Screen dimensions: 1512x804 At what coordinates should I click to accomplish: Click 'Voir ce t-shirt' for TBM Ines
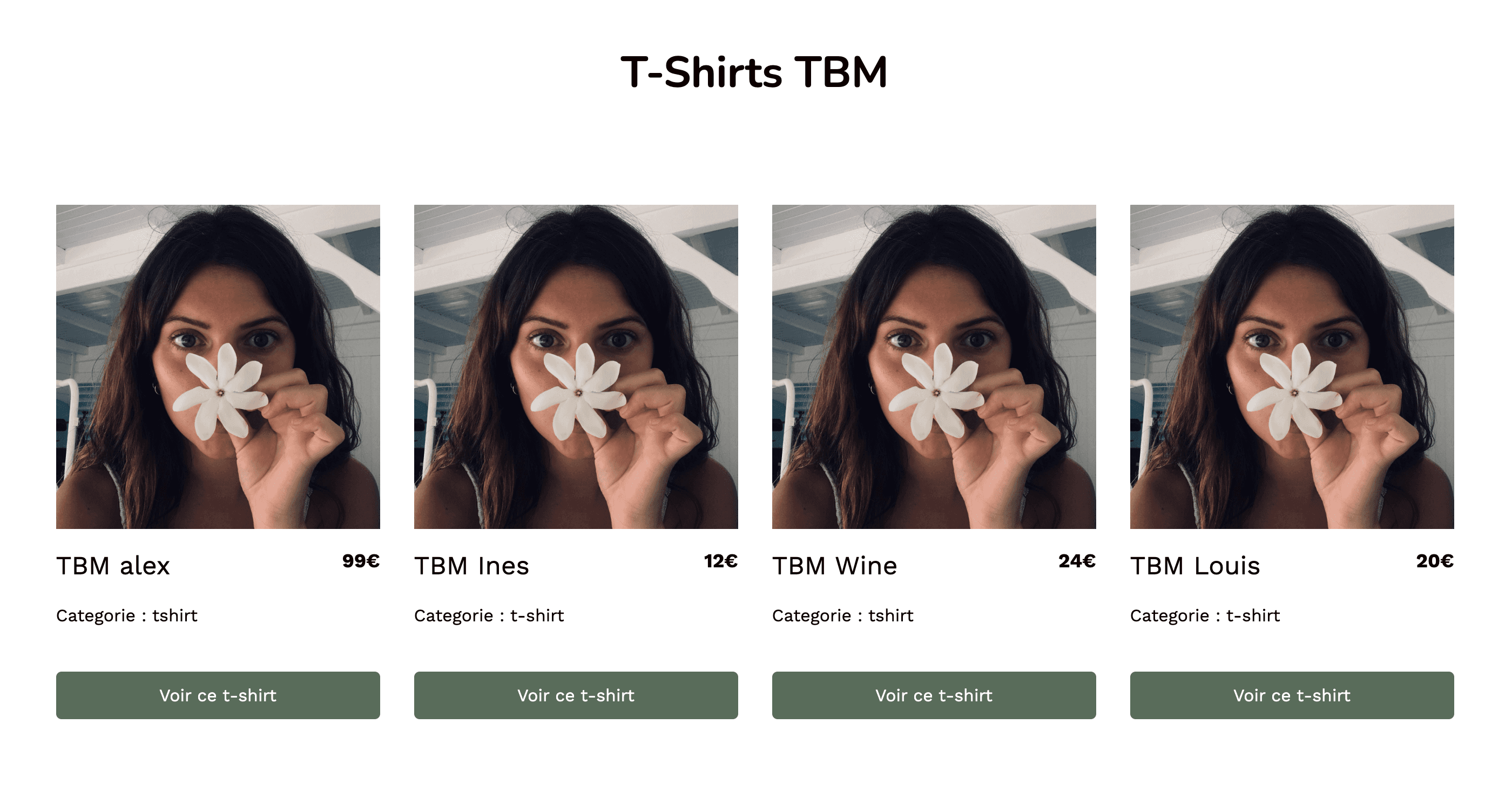coord(576,695)
